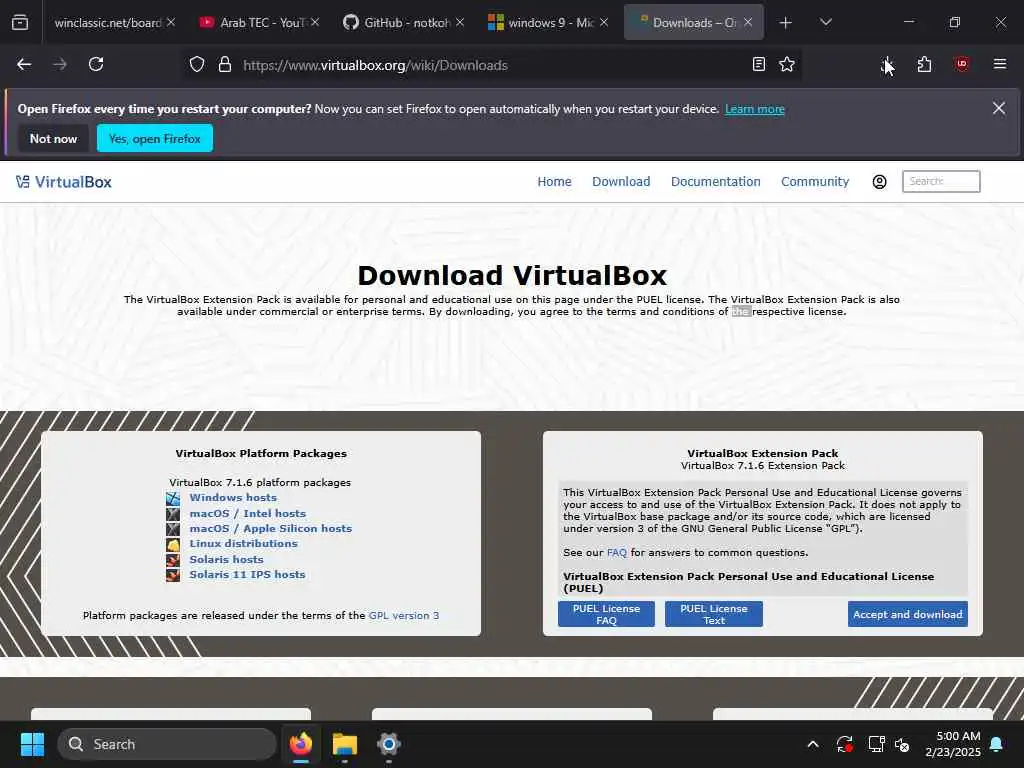
Task: Open tracking protection shield icon
Action: [x=197, y=65]
